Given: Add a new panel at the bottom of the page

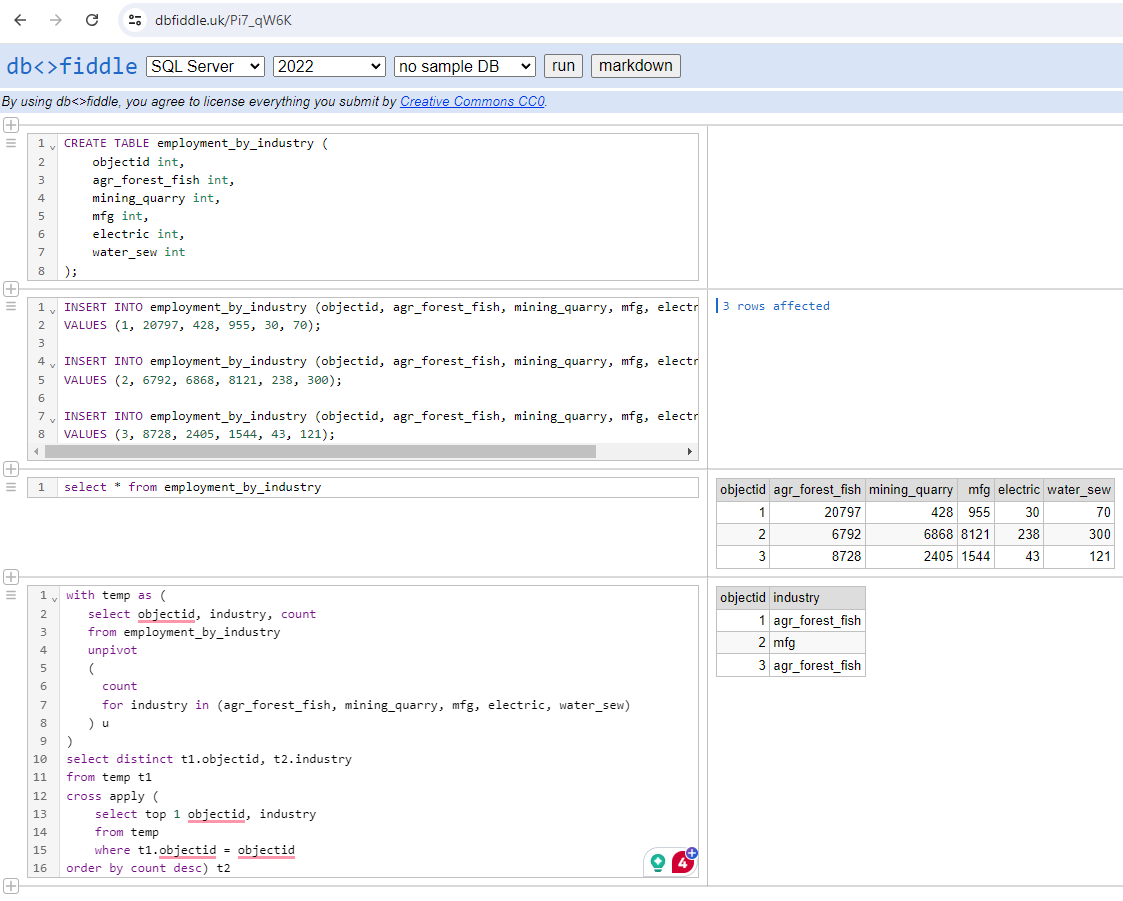Looking at the screenshot, I should point(10,886).
